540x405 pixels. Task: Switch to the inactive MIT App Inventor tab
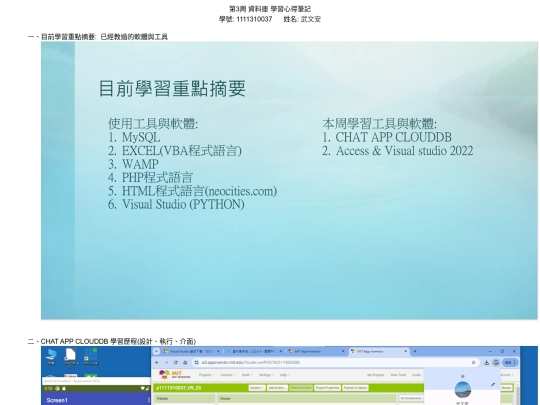[315, 351]
